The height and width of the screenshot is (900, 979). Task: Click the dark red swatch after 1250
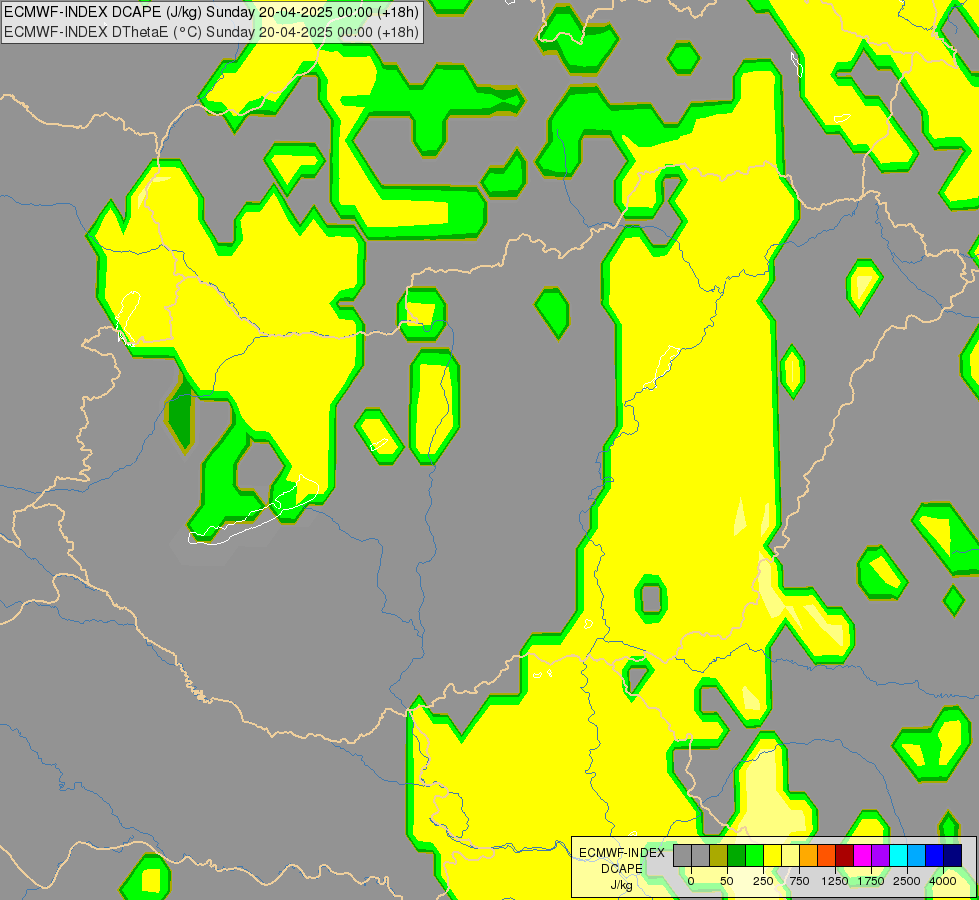click(845, 856)
